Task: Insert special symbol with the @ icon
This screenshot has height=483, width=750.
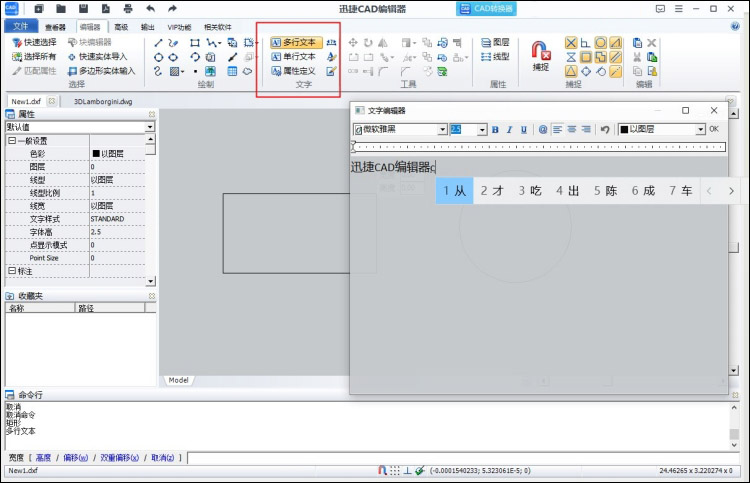Action: 542,130
